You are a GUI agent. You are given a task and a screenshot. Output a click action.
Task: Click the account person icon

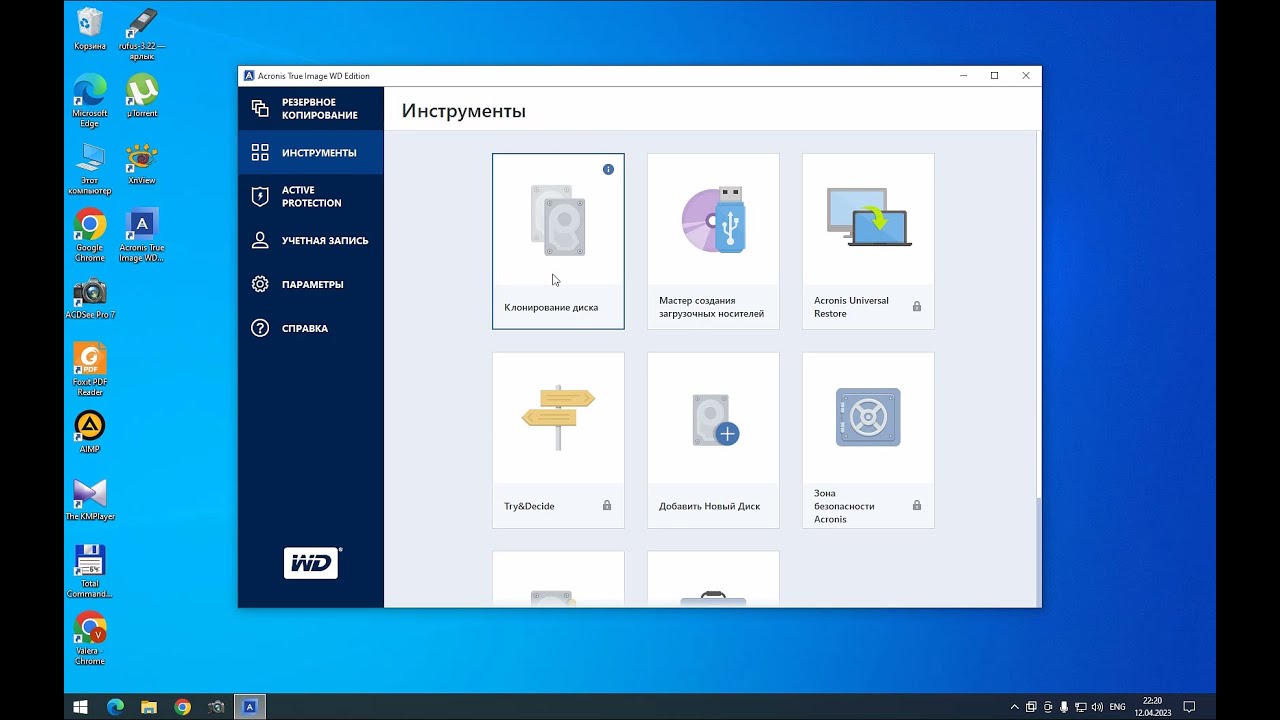click(260, 240)
